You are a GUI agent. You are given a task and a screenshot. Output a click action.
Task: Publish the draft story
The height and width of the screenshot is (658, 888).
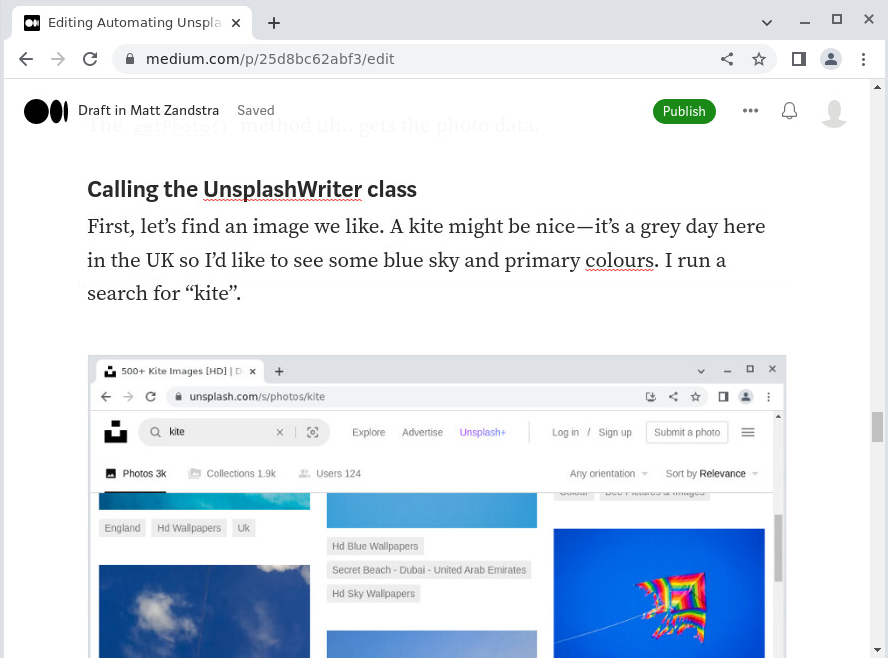pos(684,111)
